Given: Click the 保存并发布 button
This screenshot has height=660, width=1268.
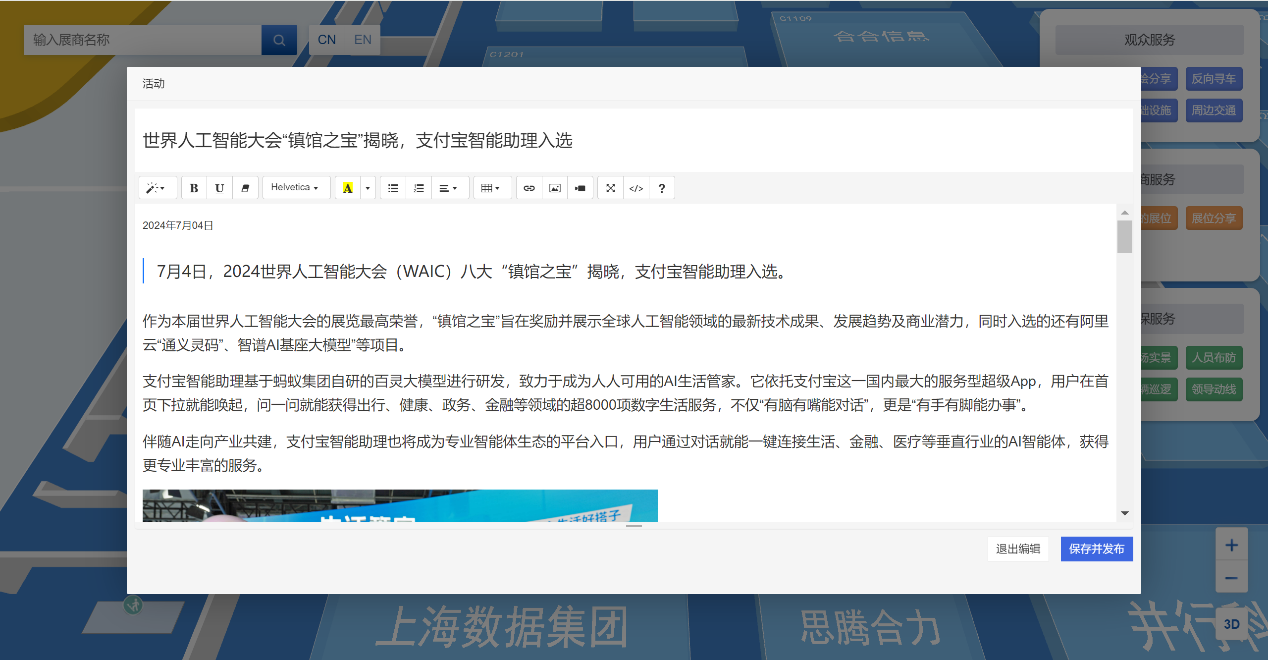Looking at the screenshot, I should tap(1096, 549).
